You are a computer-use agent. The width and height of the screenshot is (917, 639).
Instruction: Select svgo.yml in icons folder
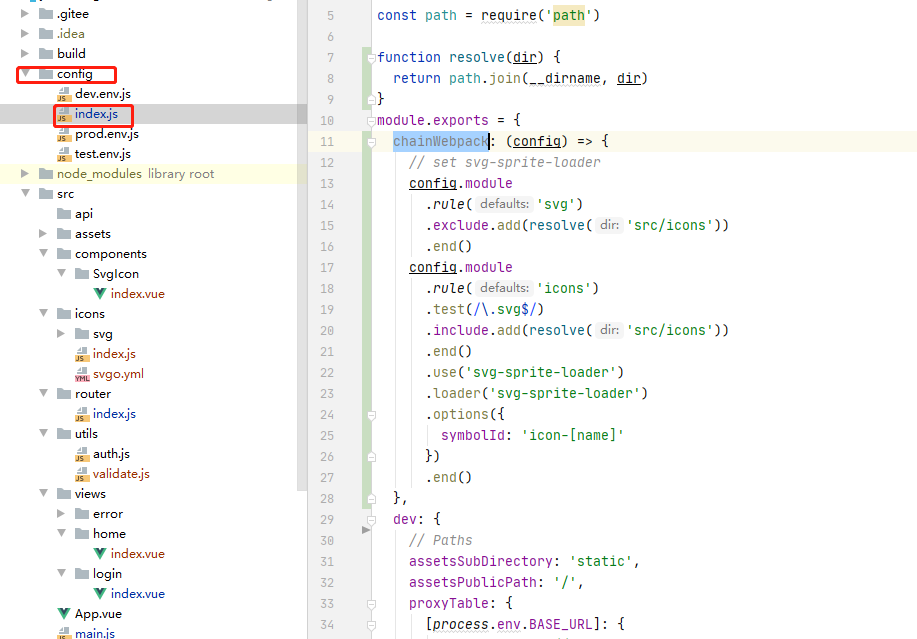coord(118,374)
